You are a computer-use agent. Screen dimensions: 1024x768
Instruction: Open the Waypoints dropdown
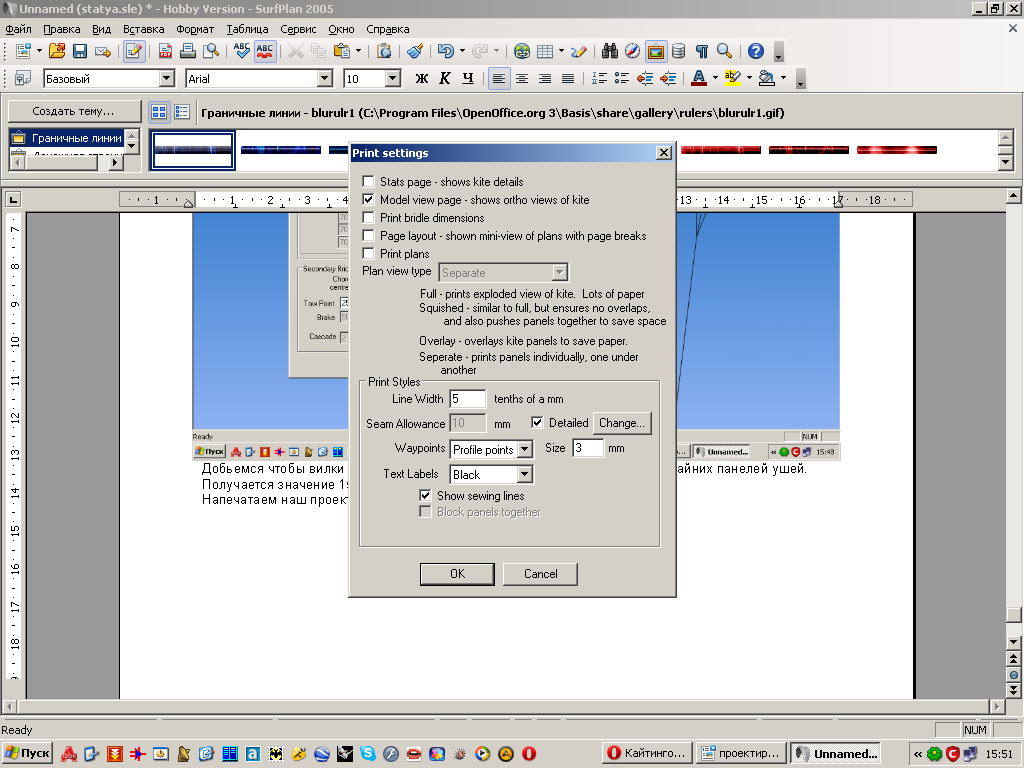(525, 450)
